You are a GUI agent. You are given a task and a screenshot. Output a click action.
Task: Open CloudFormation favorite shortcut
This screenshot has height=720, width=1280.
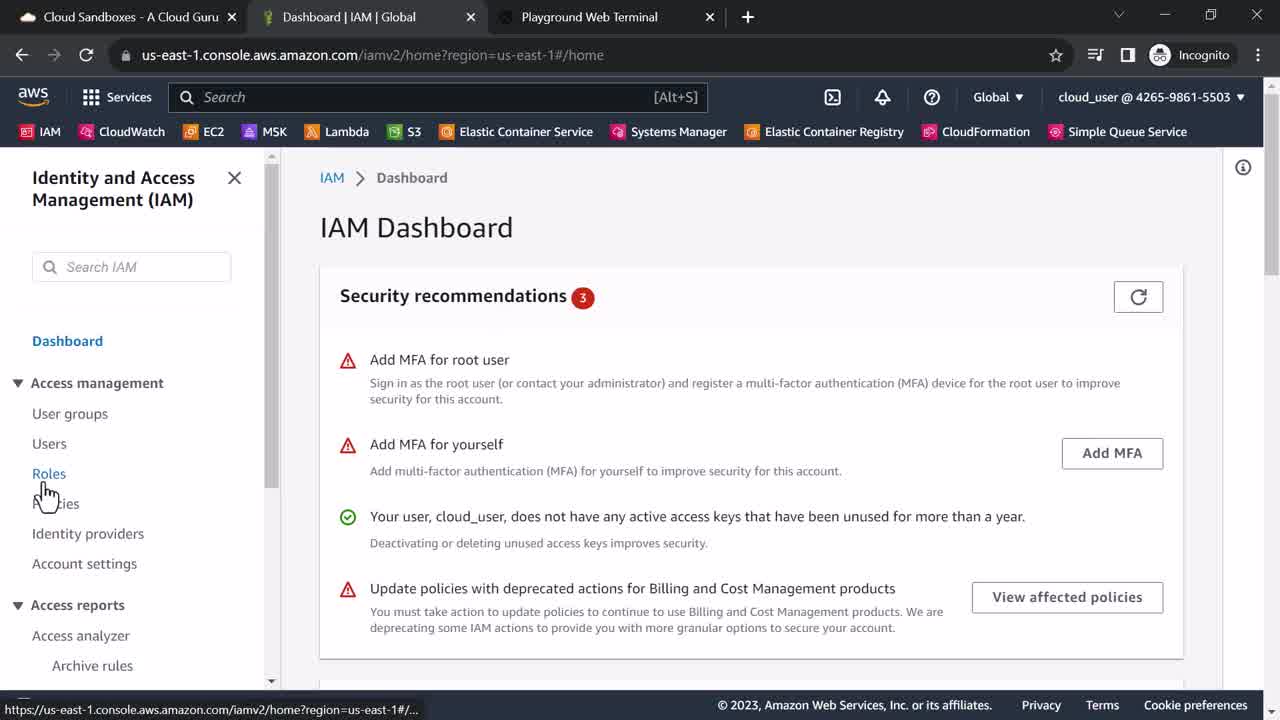click(x=976, y=132)
